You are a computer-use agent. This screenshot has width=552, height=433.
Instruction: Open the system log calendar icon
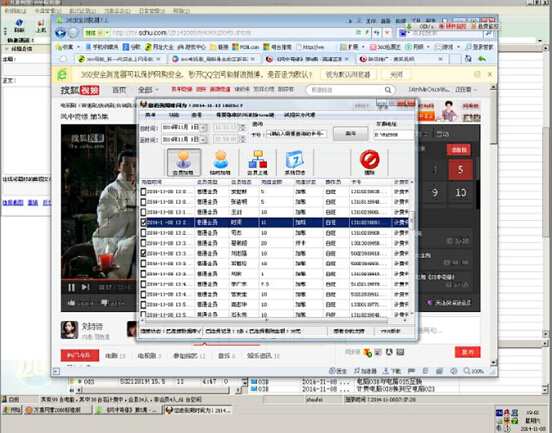point(295,161)
